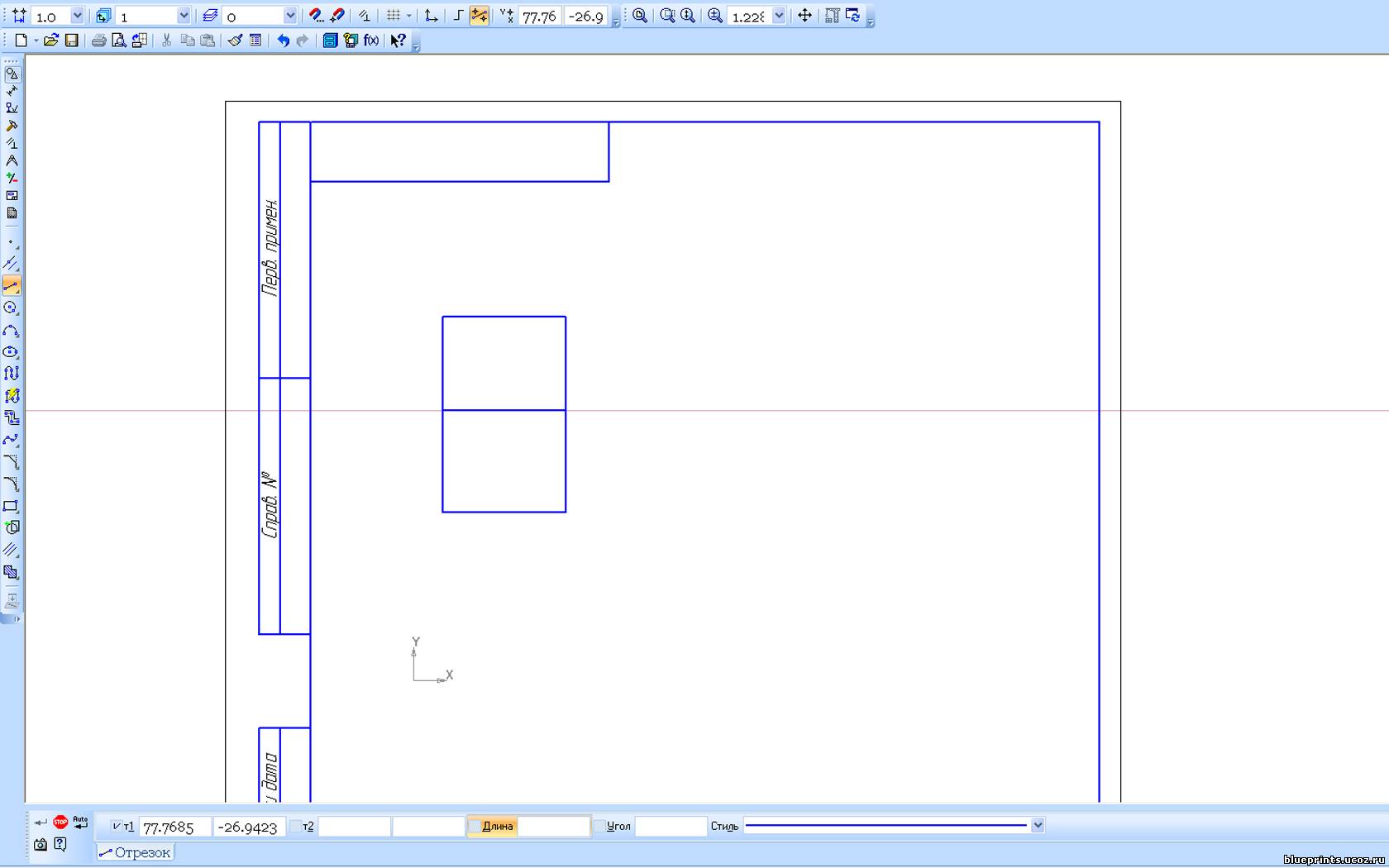Click the What's This help cursor icon
Screen dimensions: 1389x868
[398, 41]
